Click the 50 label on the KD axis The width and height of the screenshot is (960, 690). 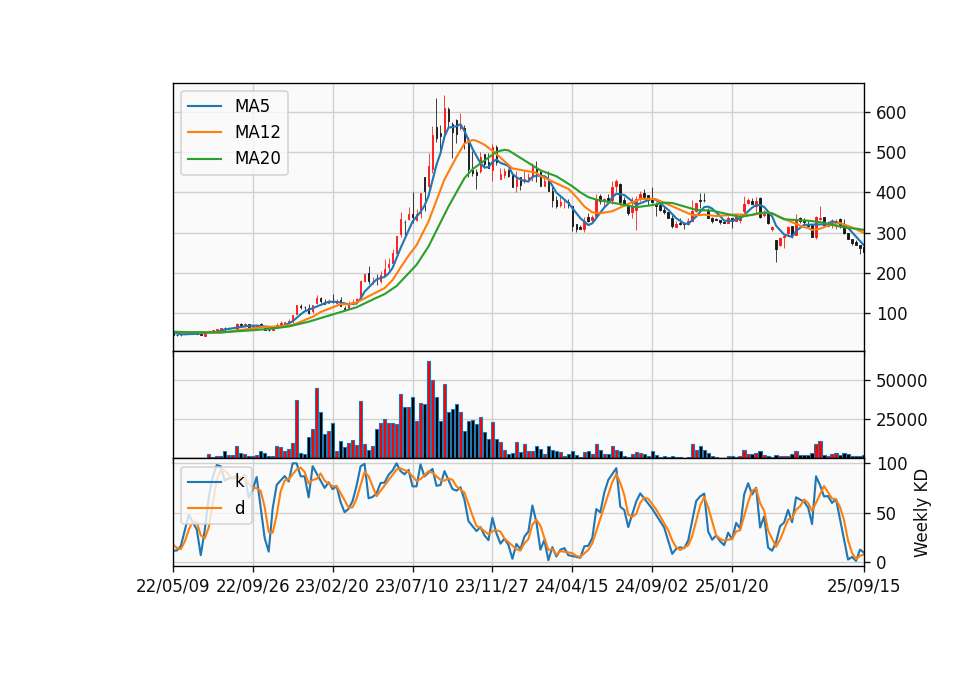point(887,514)
